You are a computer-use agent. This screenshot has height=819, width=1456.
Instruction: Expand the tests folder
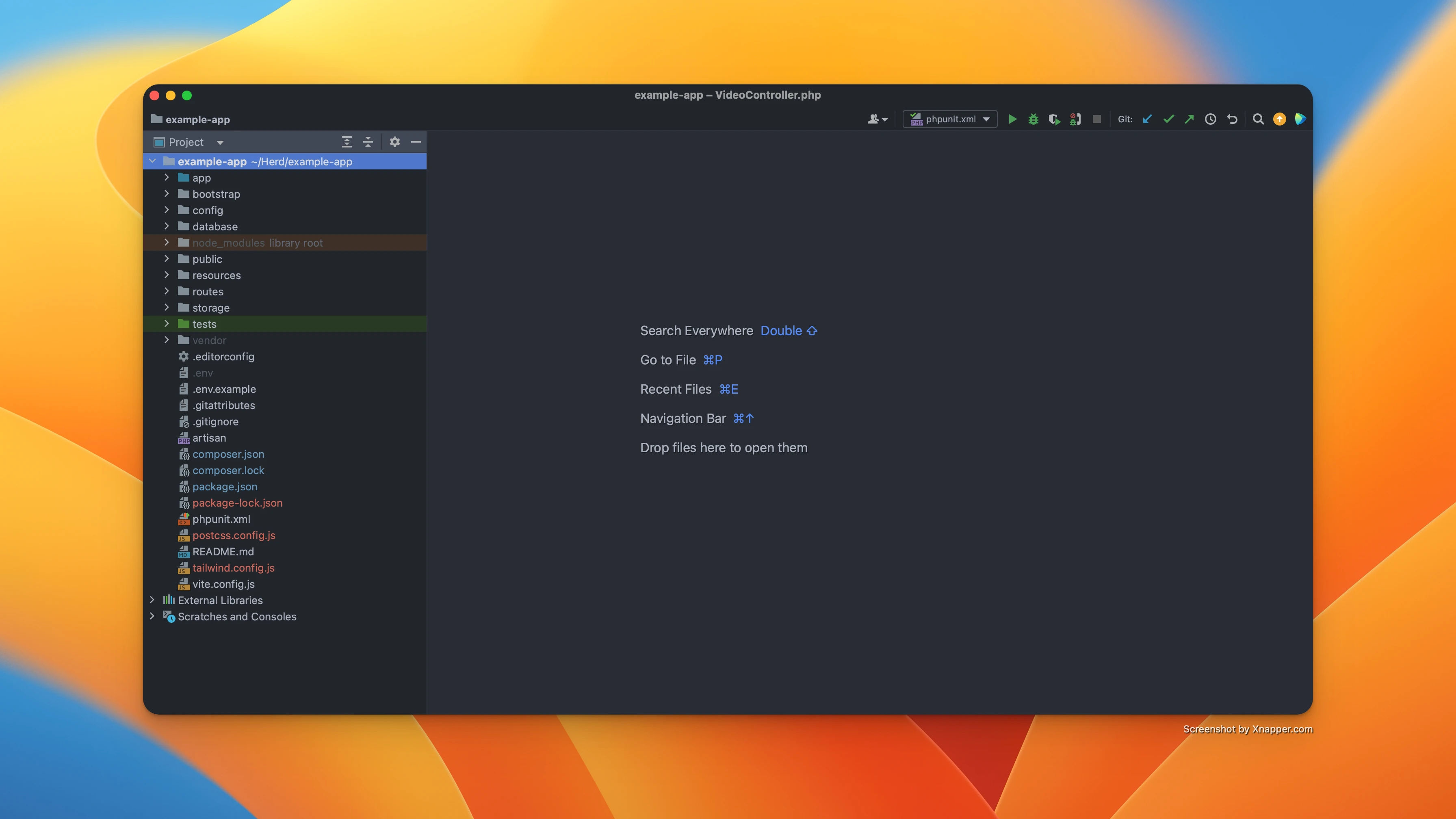click(x=166, y=324)
